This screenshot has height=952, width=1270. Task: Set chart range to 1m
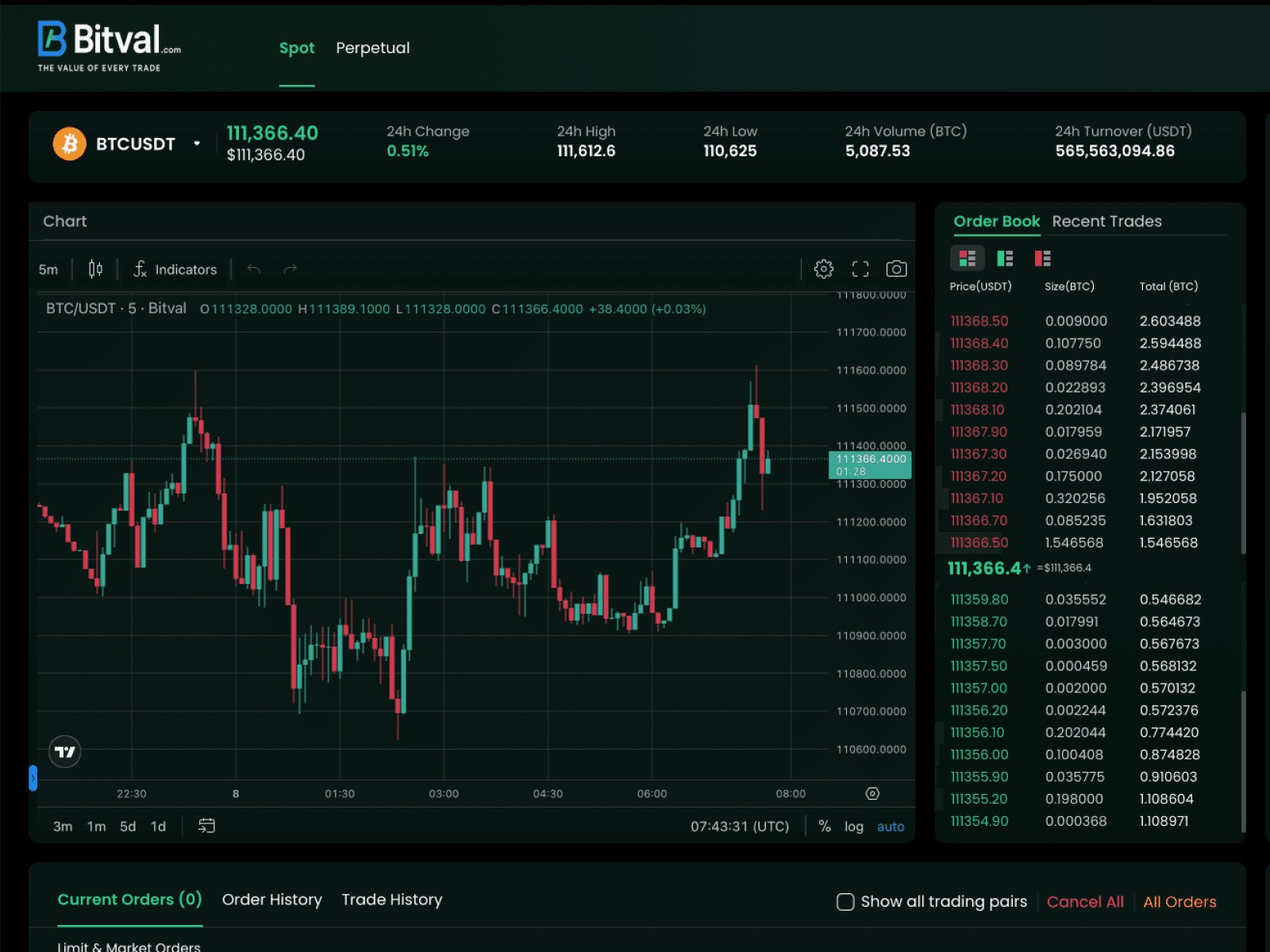tap(97, 827)
